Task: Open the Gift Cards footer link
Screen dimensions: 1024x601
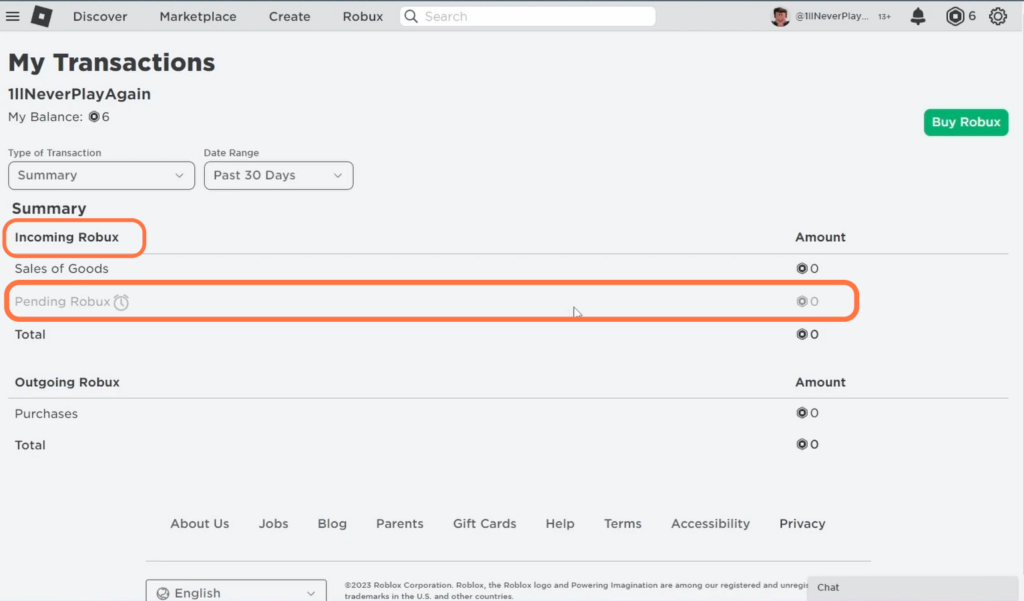Action: (485, 524)
